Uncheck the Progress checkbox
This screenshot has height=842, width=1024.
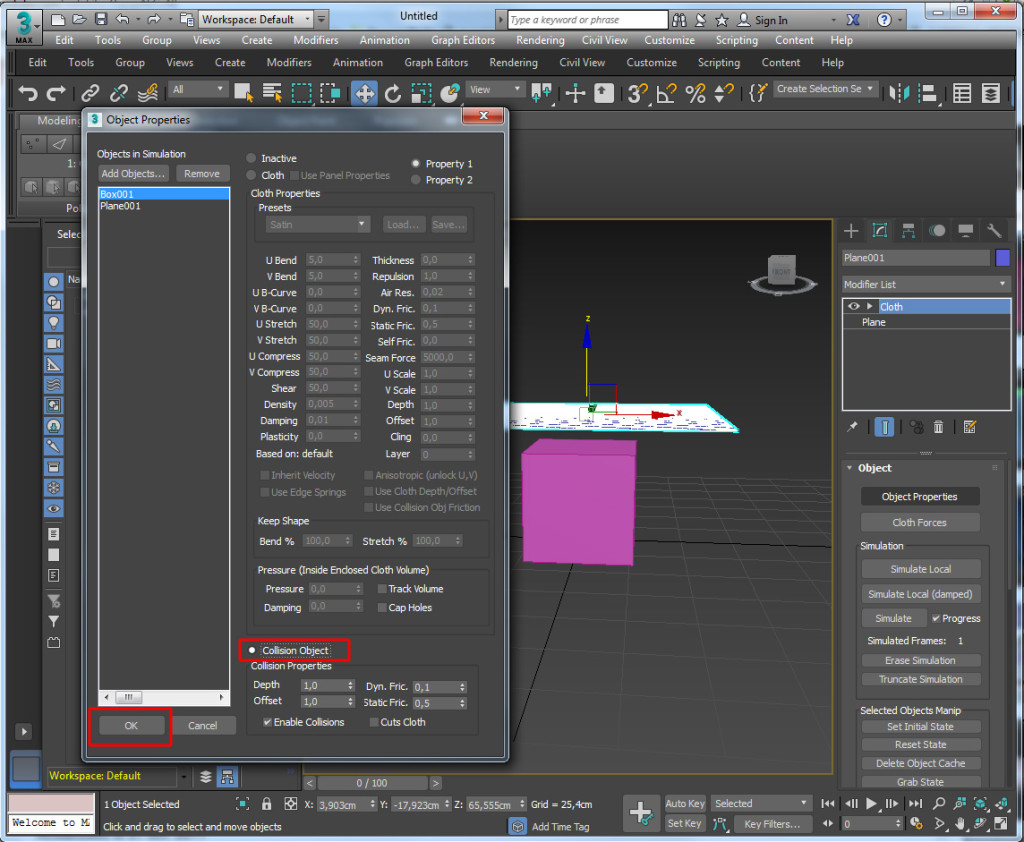[936, 618]
